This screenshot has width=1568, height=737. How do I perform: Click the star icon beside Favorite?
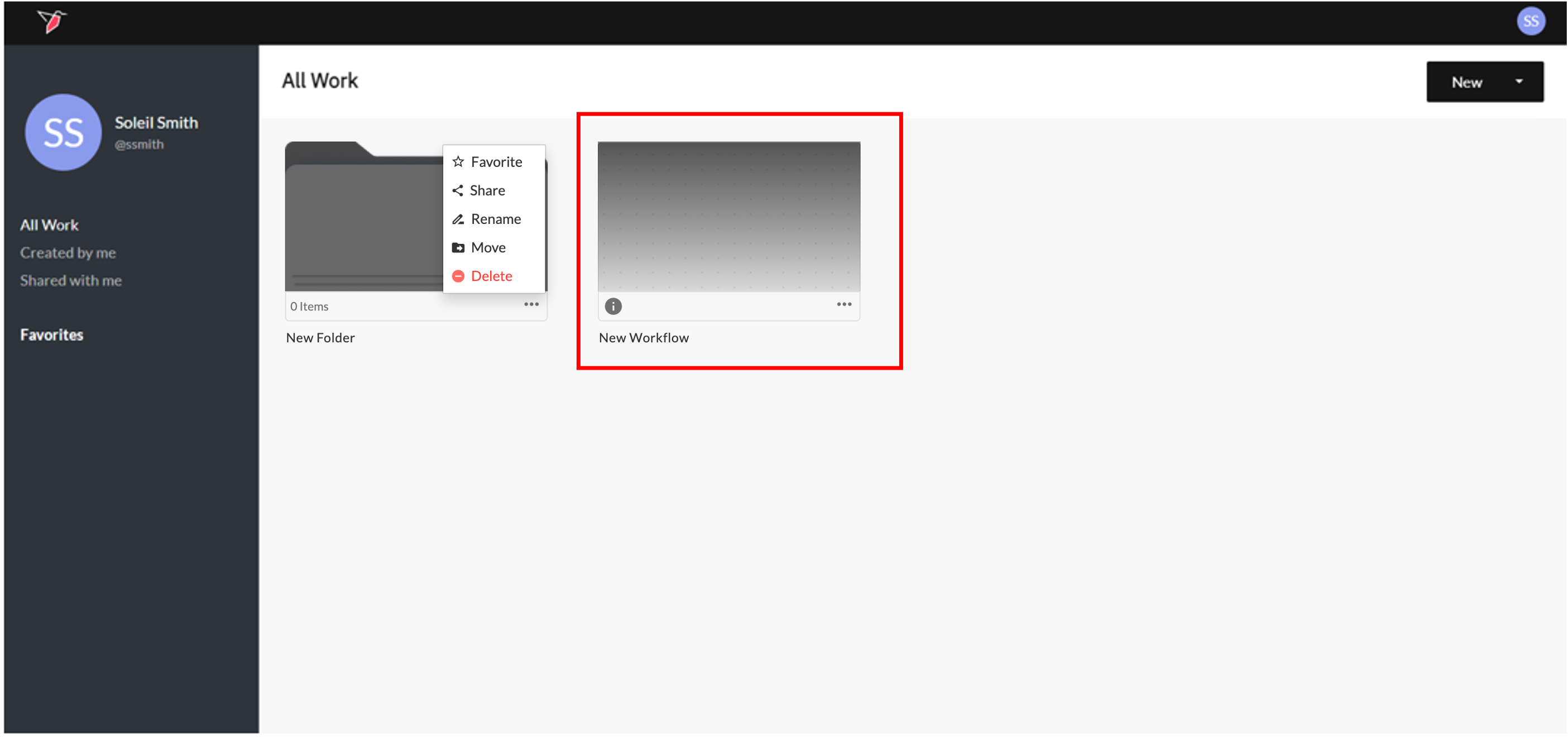pos(458,162)
